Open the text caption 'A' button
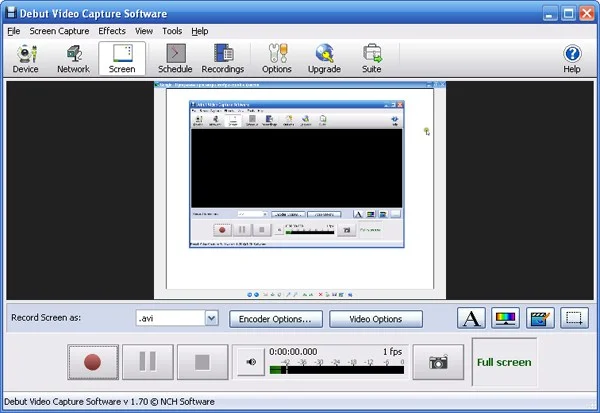The image size is (600, 413). (x=471, y=318)
